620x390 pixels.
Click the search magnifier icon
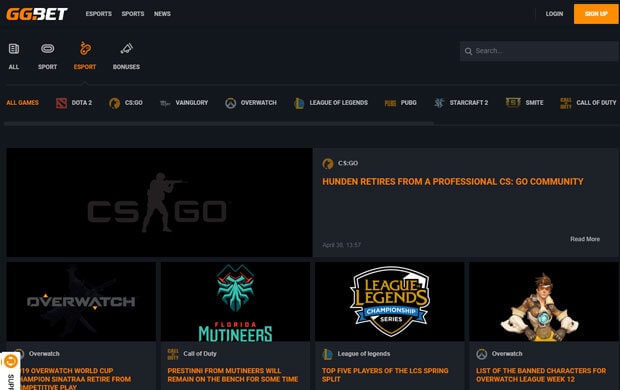point(469,51)
